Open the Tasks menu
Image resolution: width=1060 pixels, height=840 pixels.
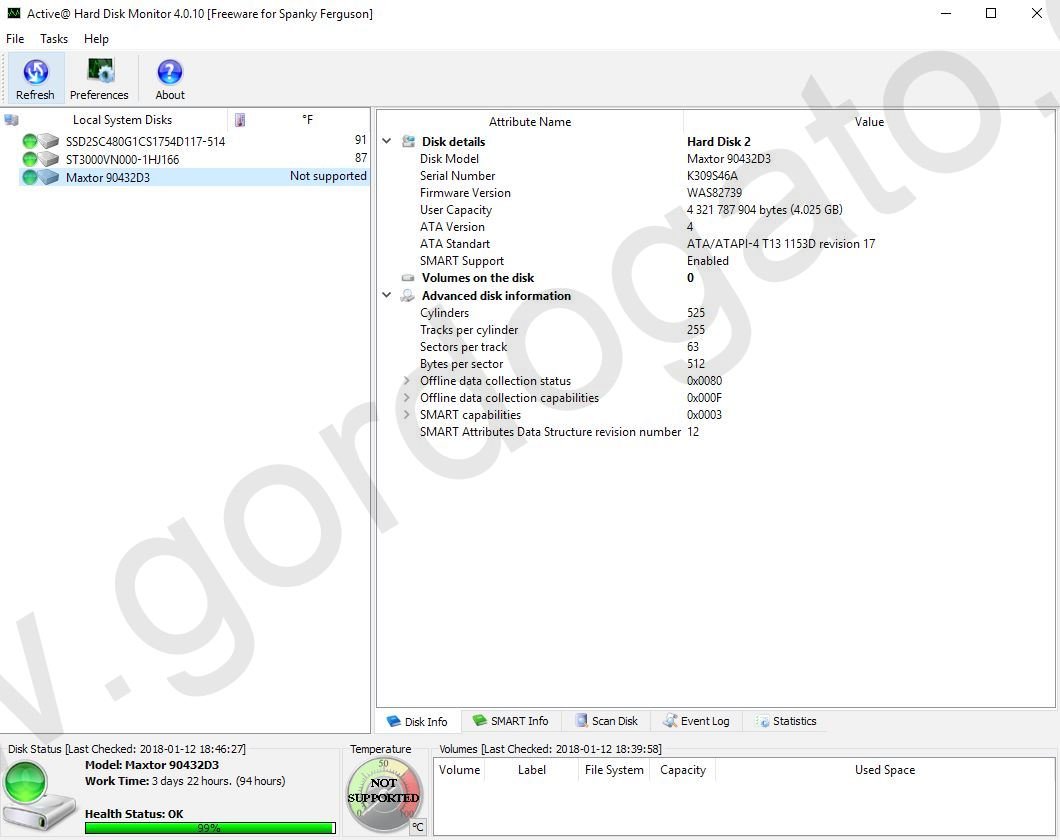click(x=54, y=39)
